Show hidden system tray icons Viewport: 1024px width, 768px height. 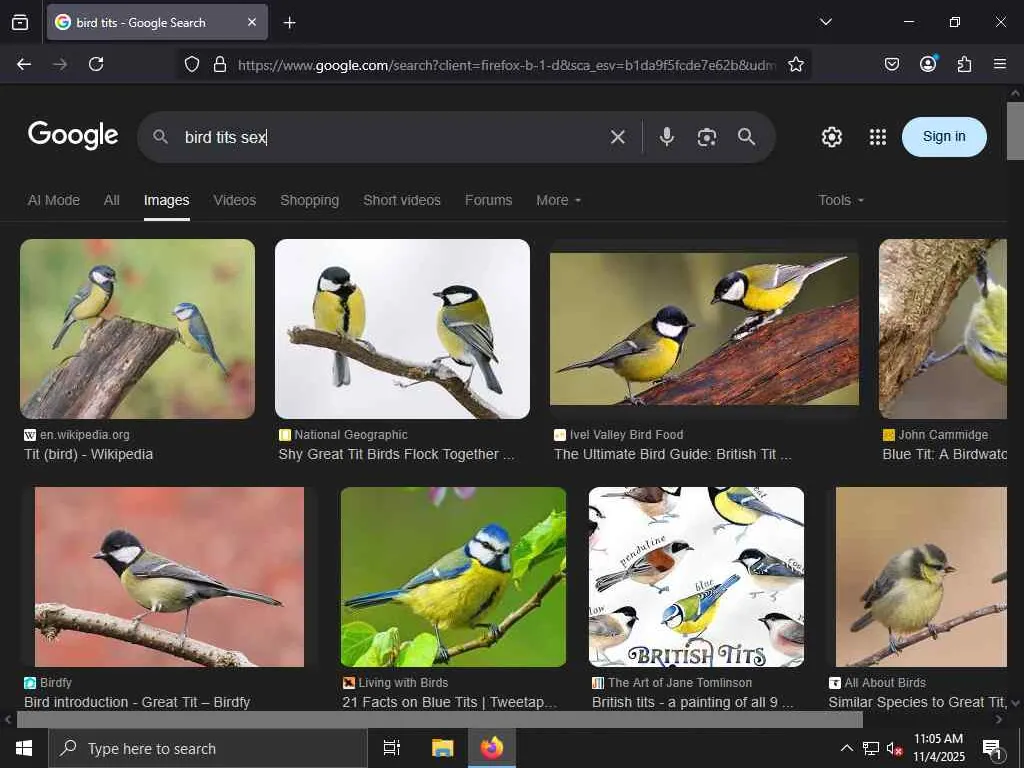846,748
